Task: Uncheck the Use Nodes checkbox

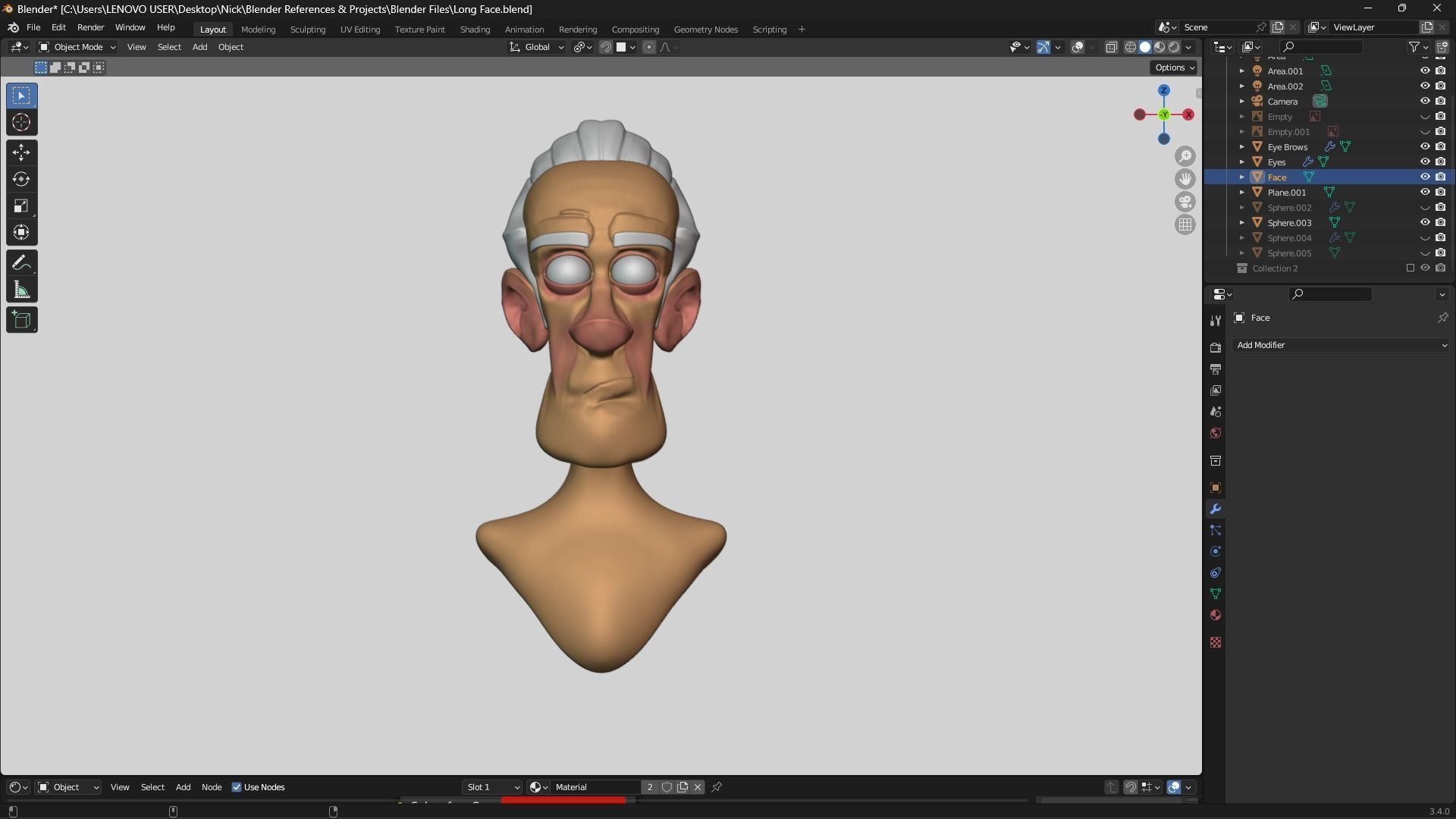Action: tap(237, 787)
